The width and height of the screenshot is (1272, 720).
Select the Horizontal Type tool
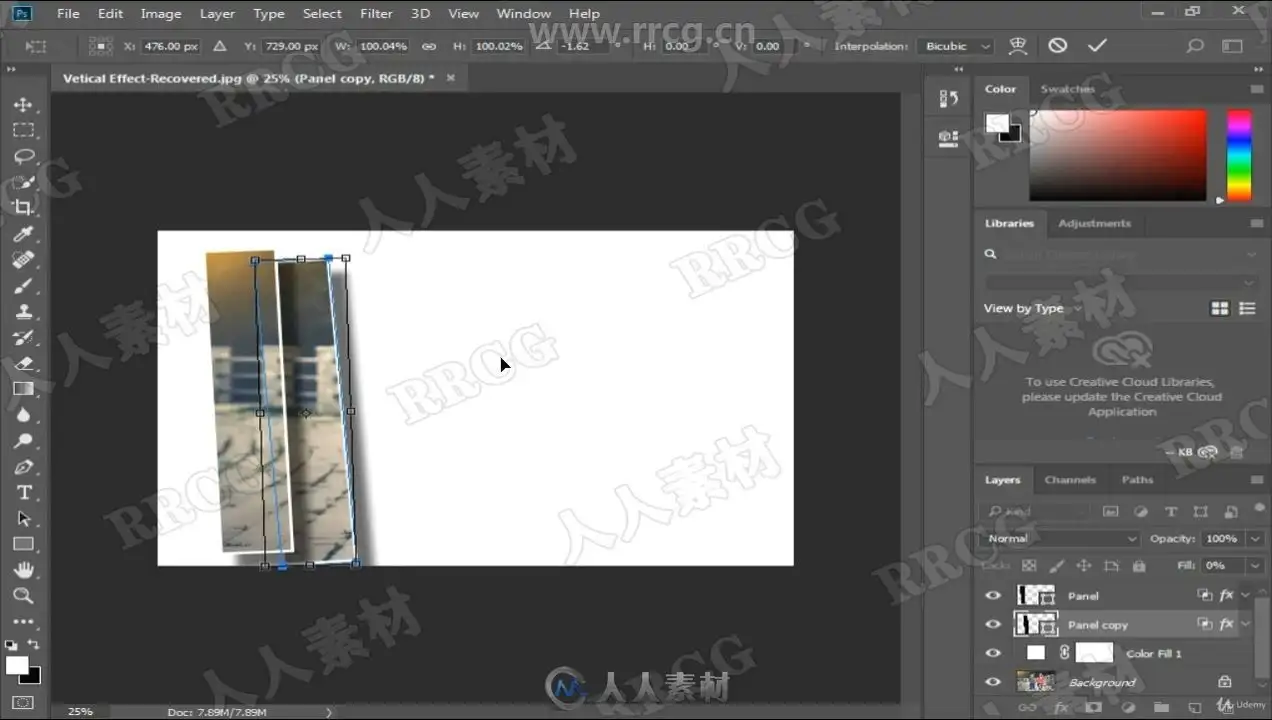click(x=23, y=493)
